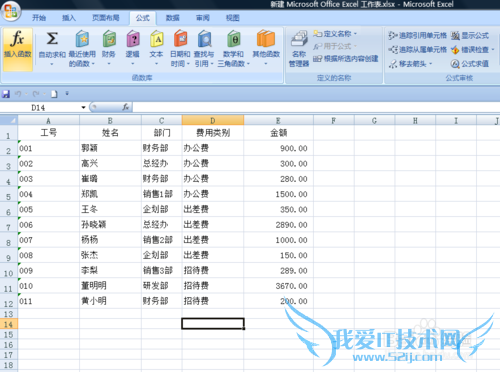Open the Text (文本) functions icon
500x372 pixels.
(156, 39)
